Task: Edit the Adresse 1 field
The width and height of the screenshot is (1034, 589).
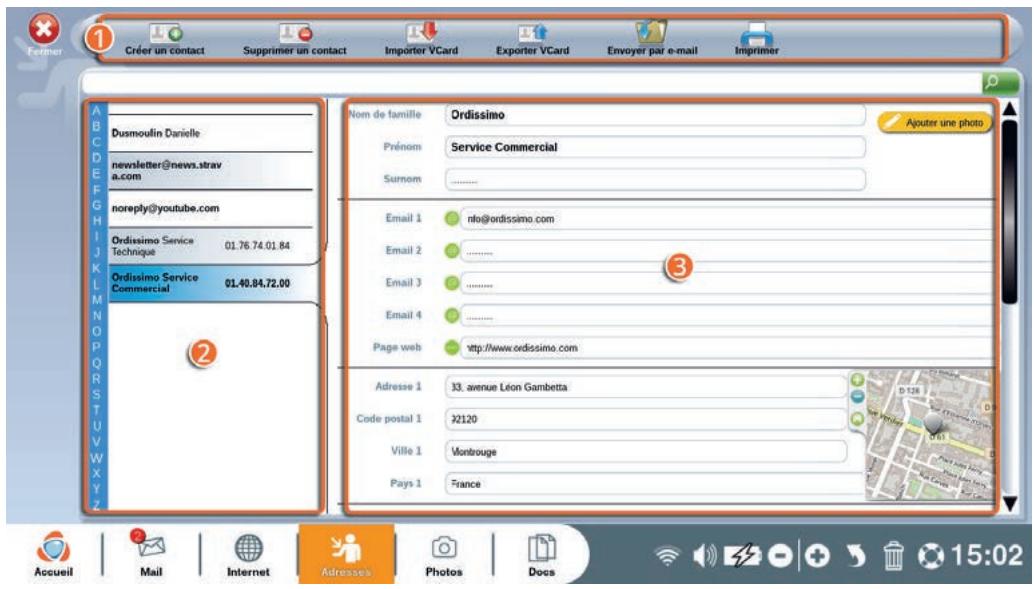Action: 646,387
